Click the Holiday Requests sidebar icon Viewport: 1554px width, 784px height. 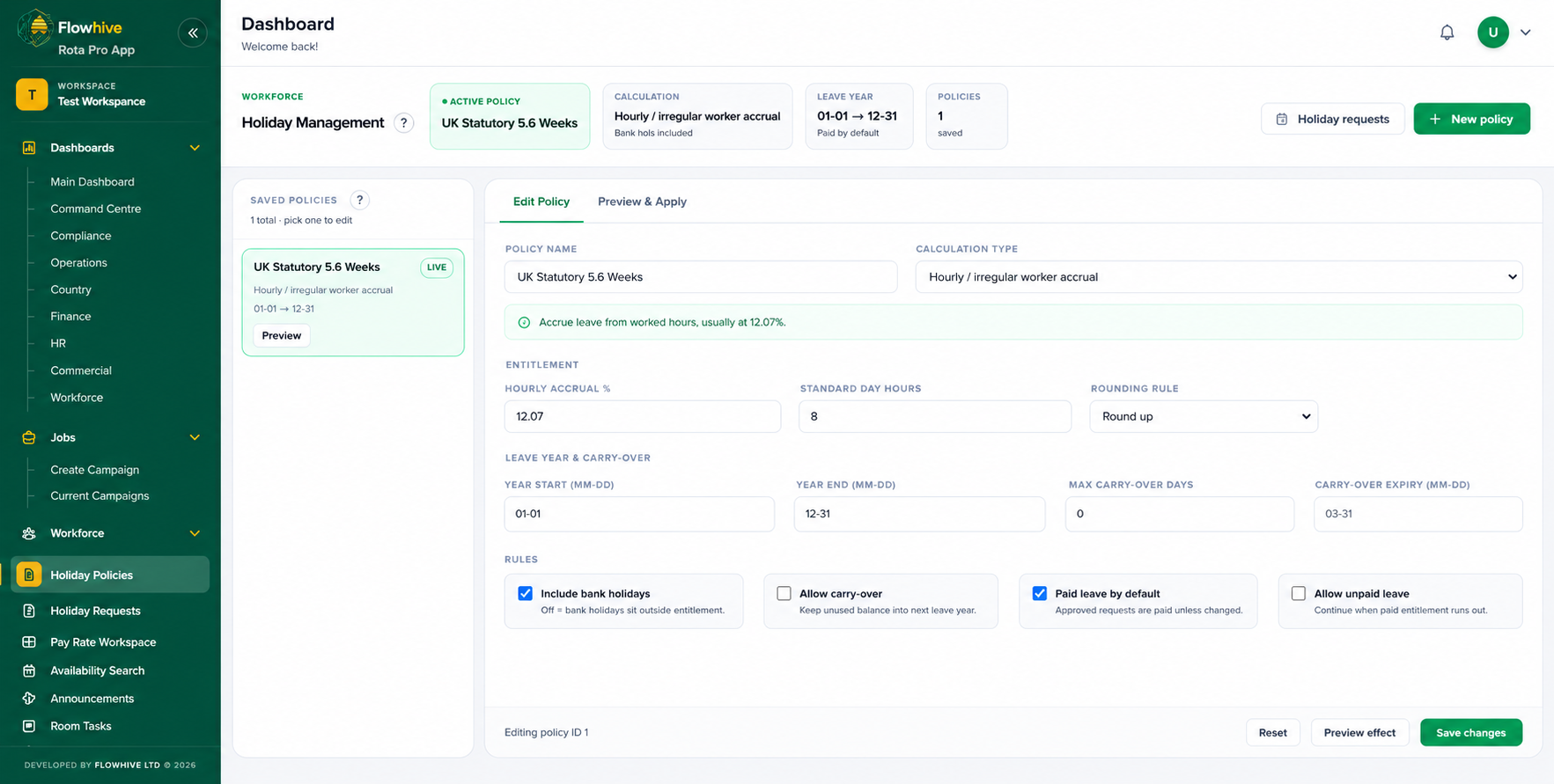[29, 611]
